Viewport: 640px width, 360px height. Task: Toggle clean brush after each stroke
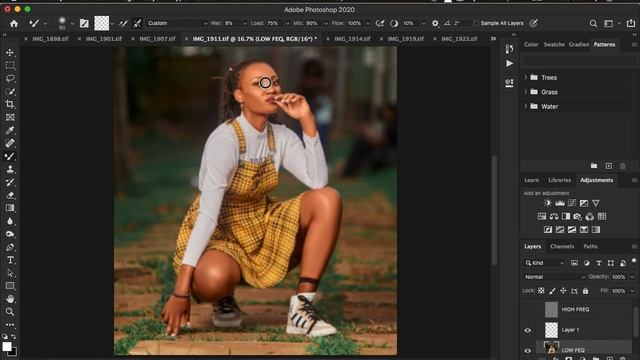click(137, 24)
